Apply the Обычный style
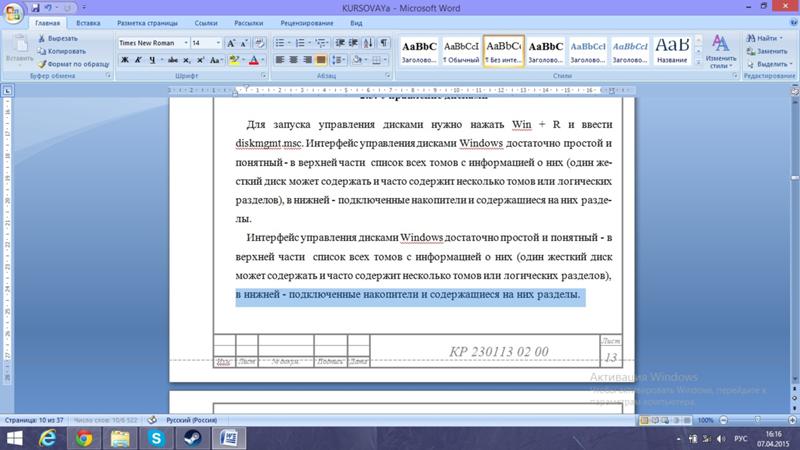800x450 pixels. click(x=461, y=52)
